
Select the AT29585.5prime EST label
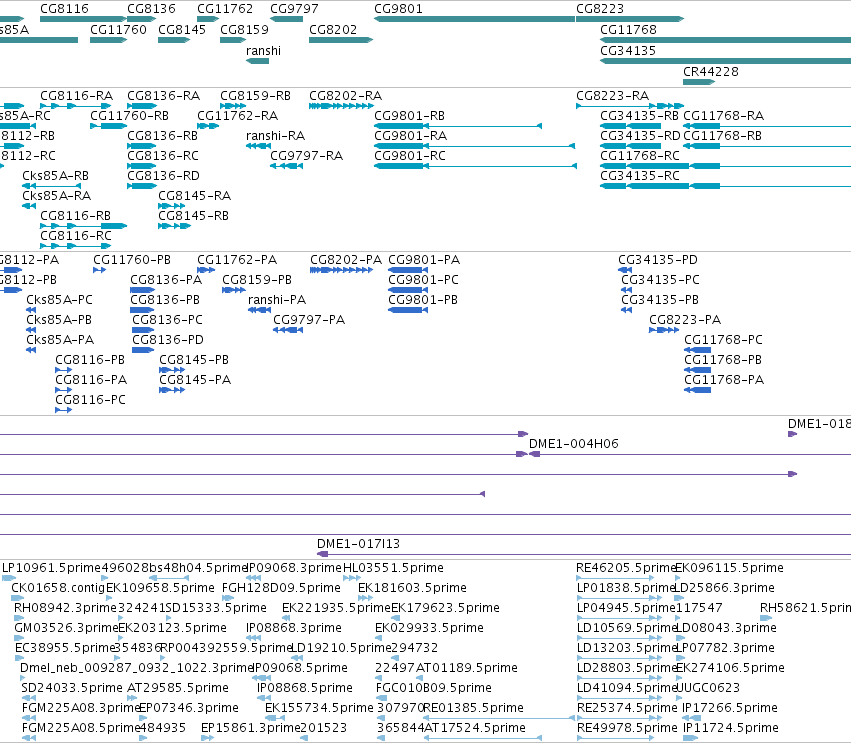point(177,688)
